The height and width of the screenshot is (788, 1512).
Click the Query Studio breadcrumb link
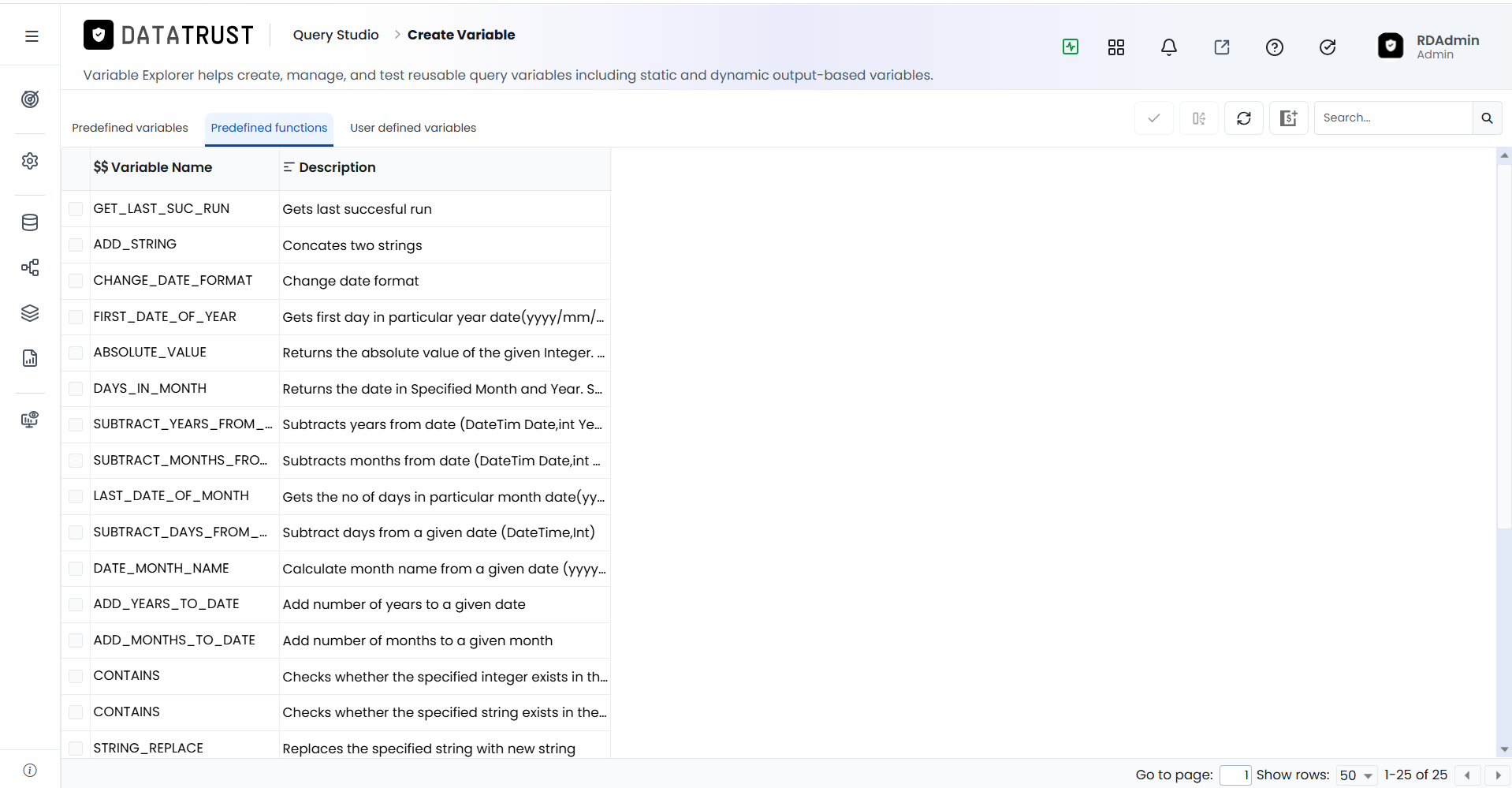(x=336, y=35)
